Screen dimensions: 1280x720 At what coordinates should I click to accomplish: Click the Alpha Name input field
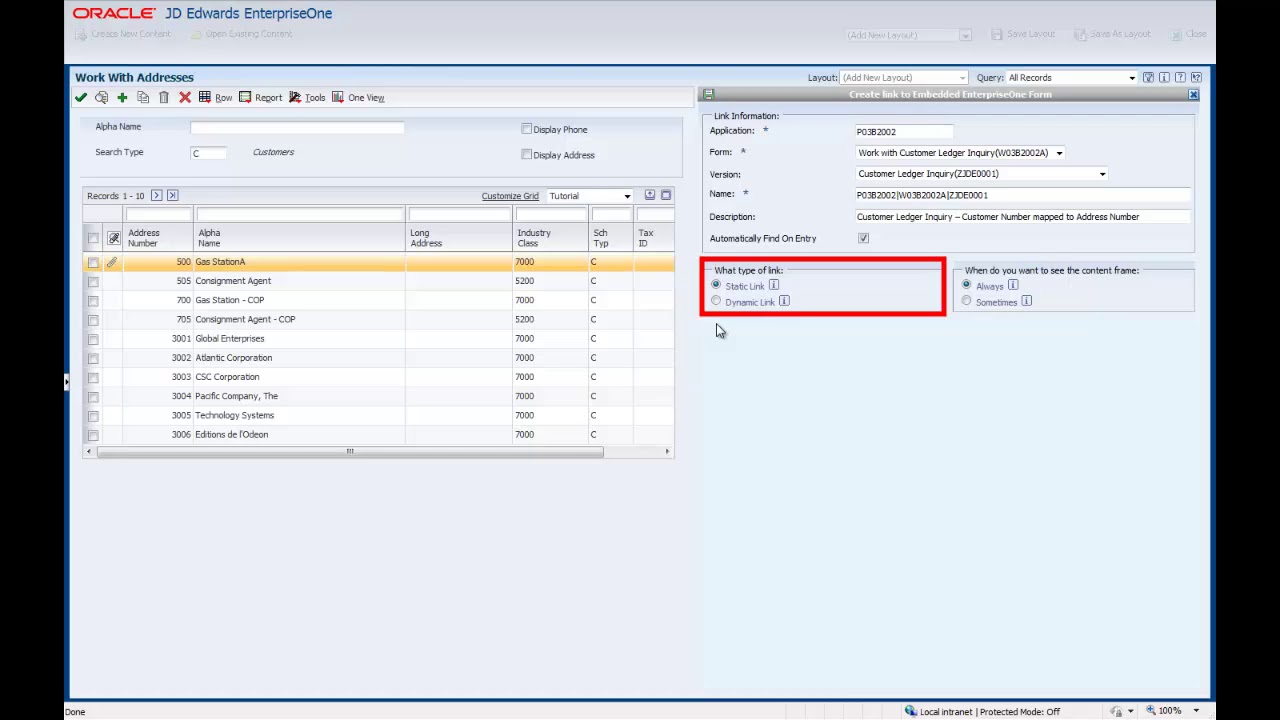point(297,127)
